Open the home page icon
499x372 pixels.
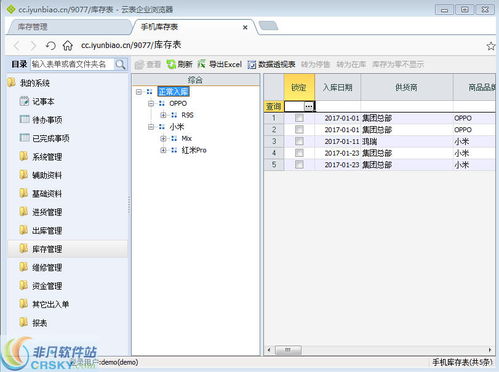point(68,45)
